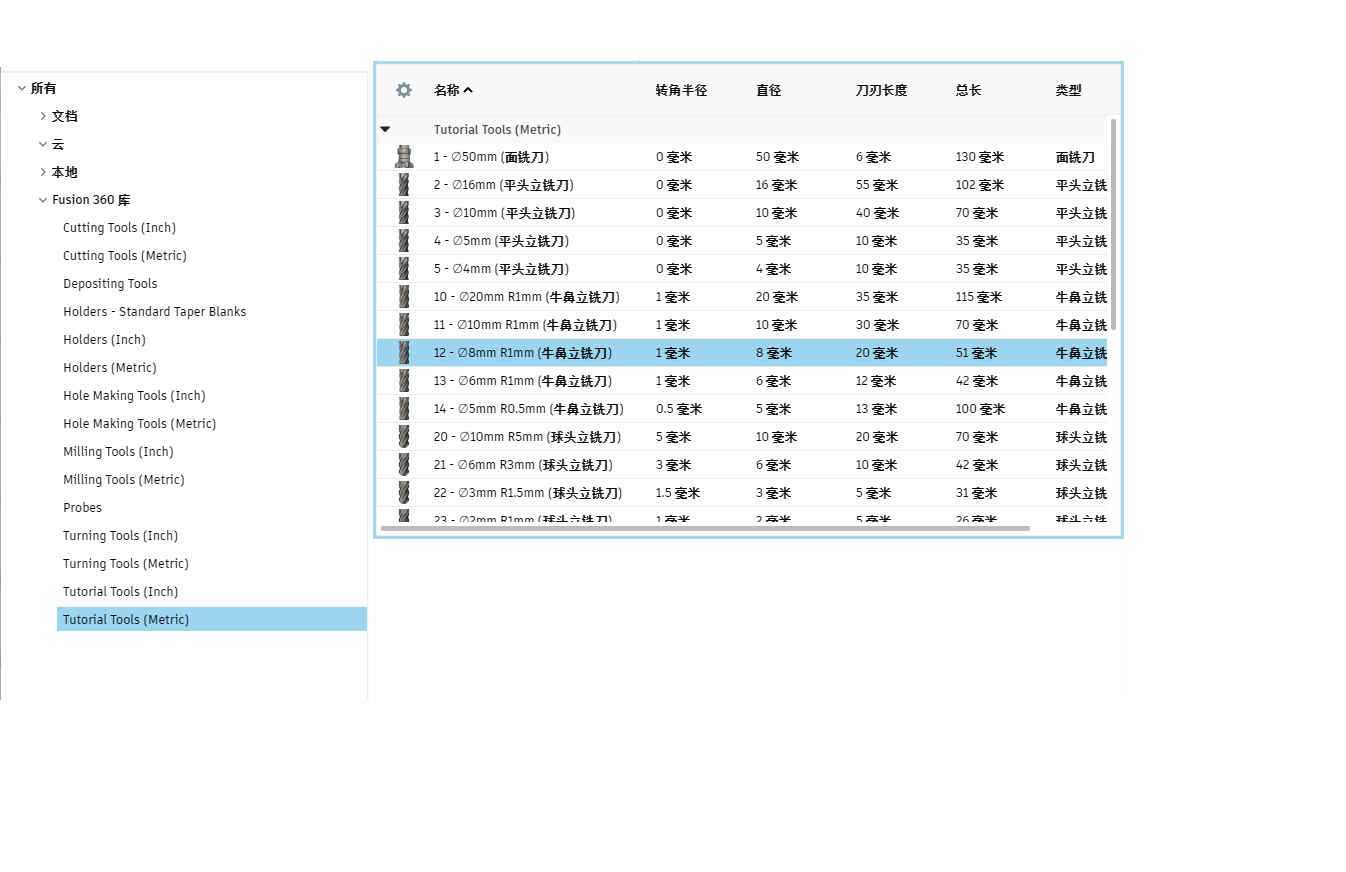The height and width of the screenshot is (872, 1346).
Task: Select tool name 21 - ∅6mm R3mm
Action: (523, 465)
